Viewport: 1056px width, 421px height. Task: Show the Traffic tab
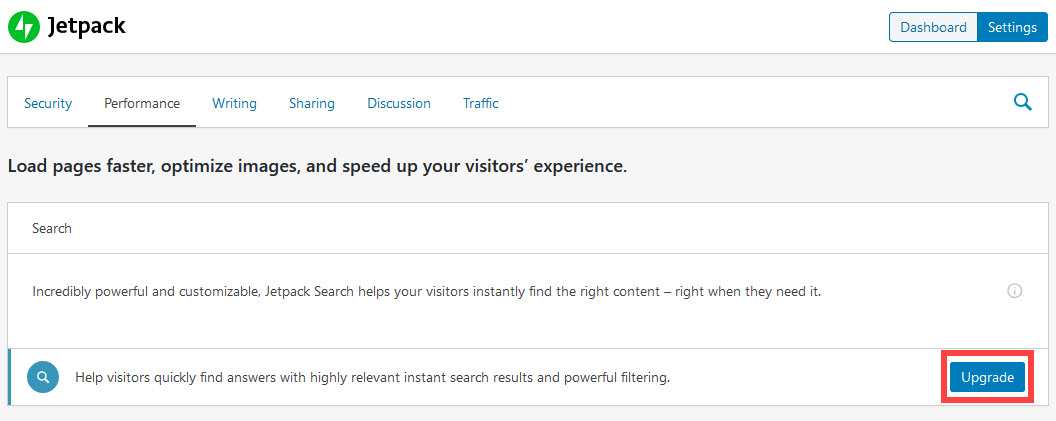pos(480,103)
